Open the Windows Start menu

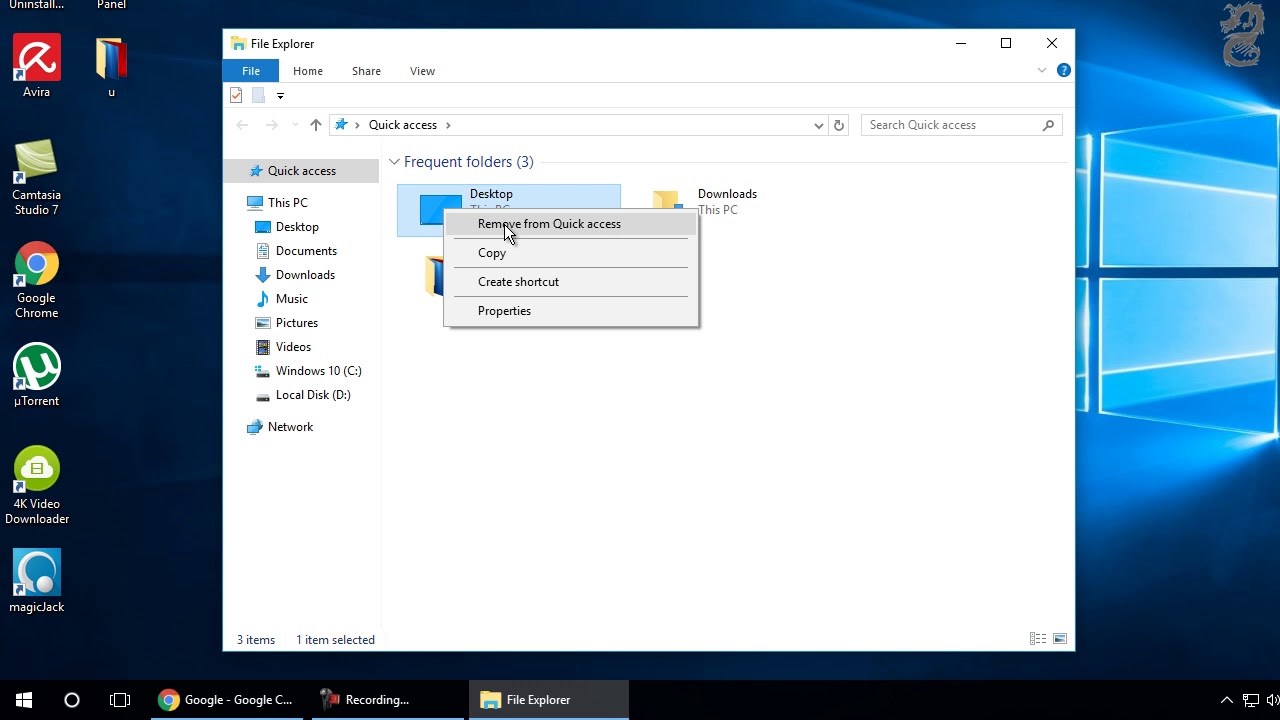pyautogui.click(x=24, y=700)
